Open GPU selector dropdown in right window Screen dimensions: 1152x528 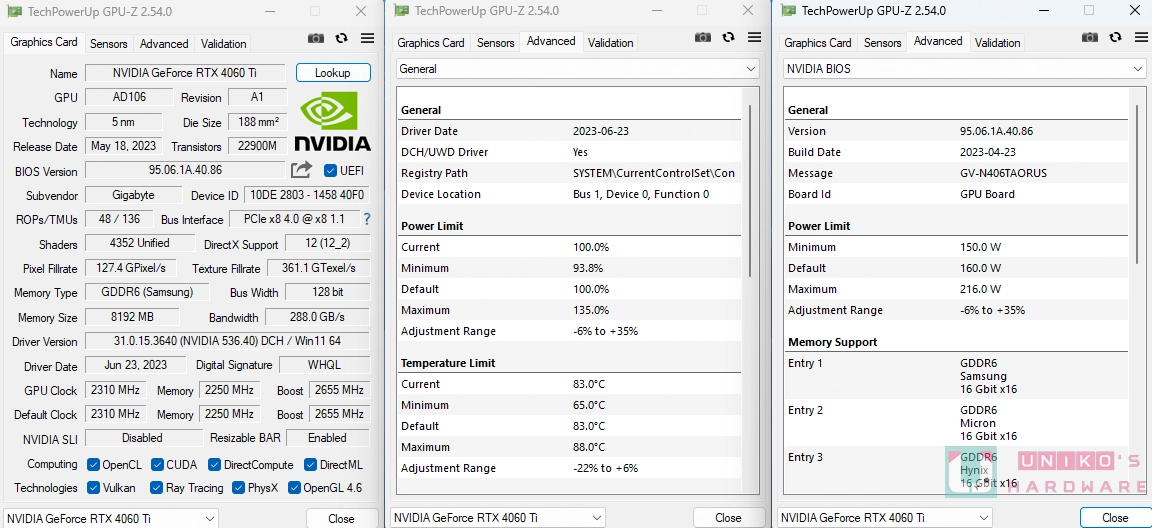point(885,517)
